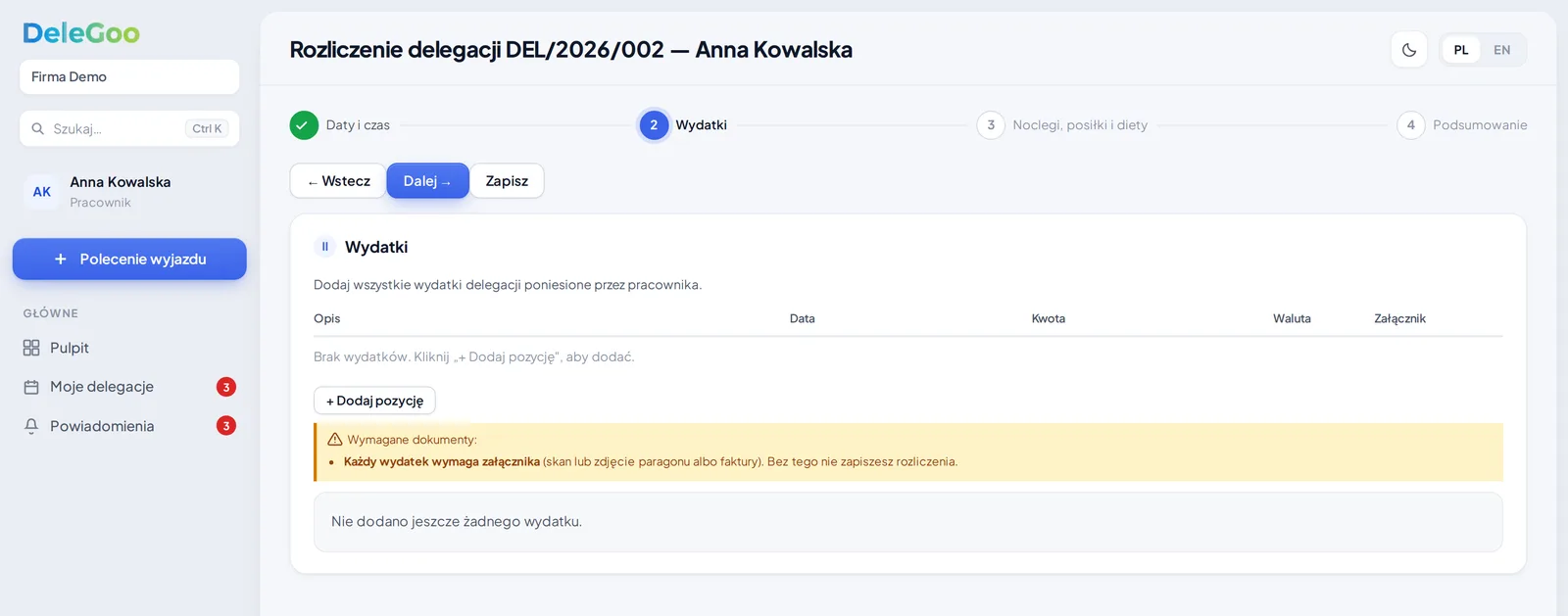1568x616 pixels.
Task: Click the 'Brak wydatków' empty-row text
Action: (474, 356)
